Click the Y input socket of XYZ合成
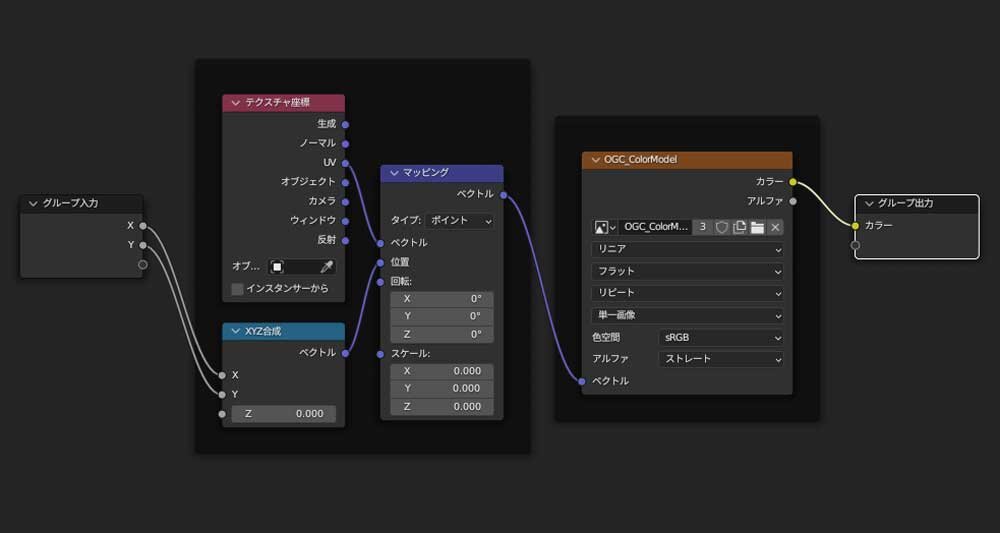This screenshot has width=1000, height=533. [x=222, y=395]
